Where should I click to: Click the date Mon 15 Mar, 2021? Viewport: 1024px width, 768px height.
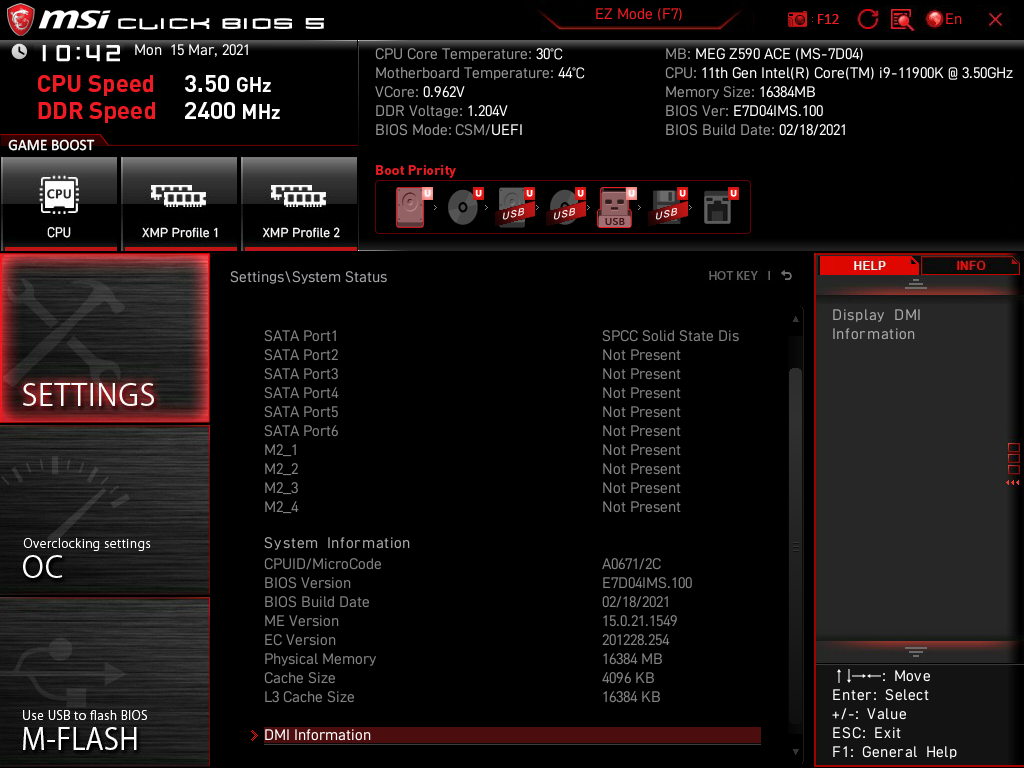coord(191,50)
